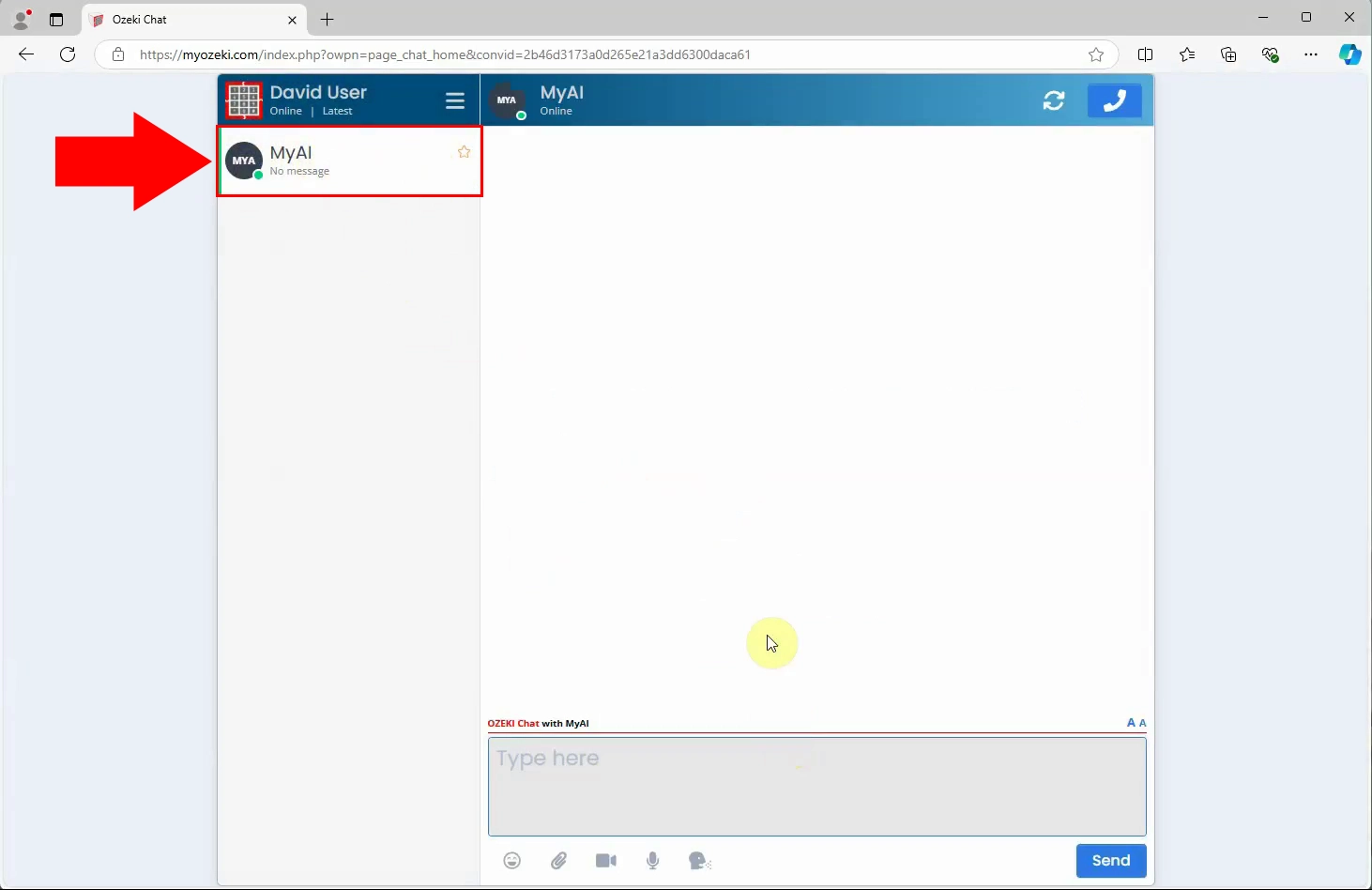Open the browser profile icon
This screenshot has width=1372, height=890.
[x=21, y=19]
